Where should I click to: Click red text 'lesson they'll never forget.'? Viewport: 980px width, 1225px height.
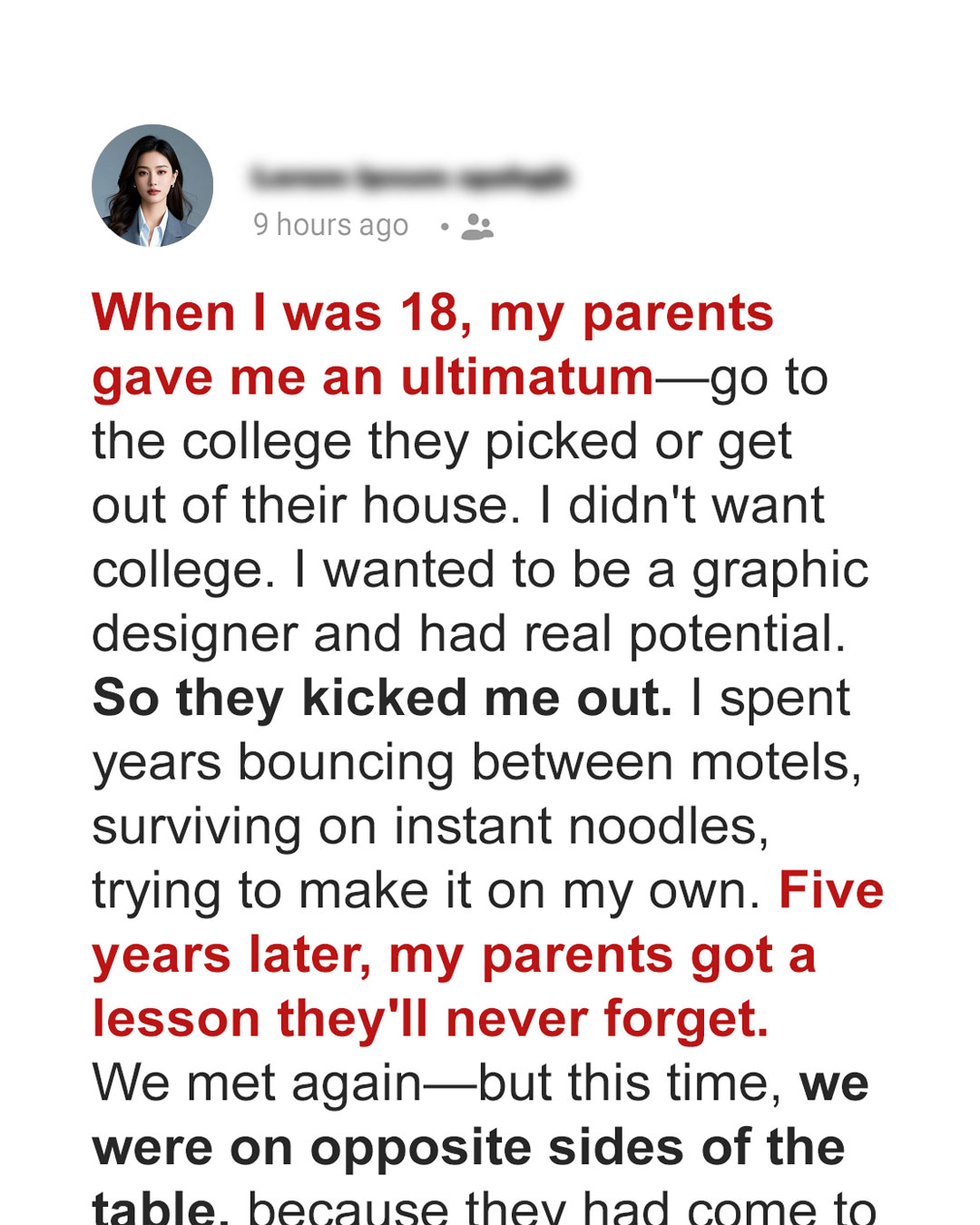tap(431, 1019)
